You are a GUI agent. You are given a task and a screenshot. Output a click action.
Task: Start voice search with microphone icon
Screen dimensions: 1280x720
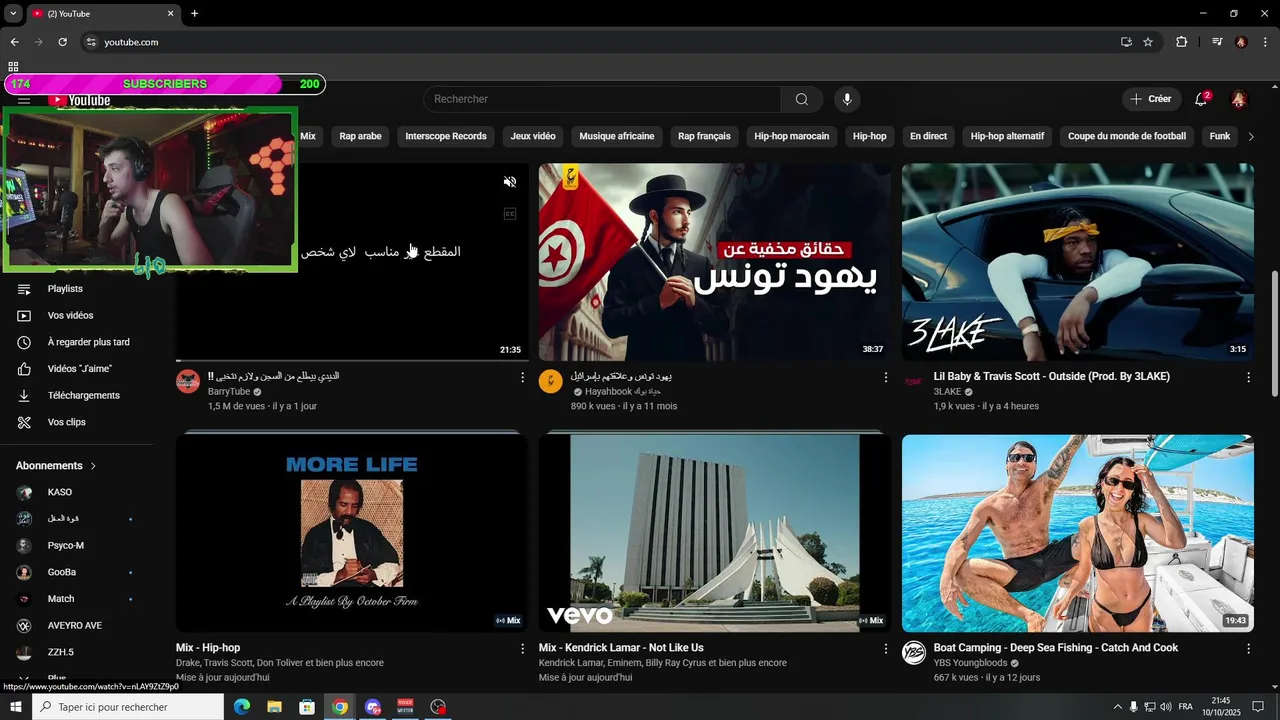[x=847, y=99]
